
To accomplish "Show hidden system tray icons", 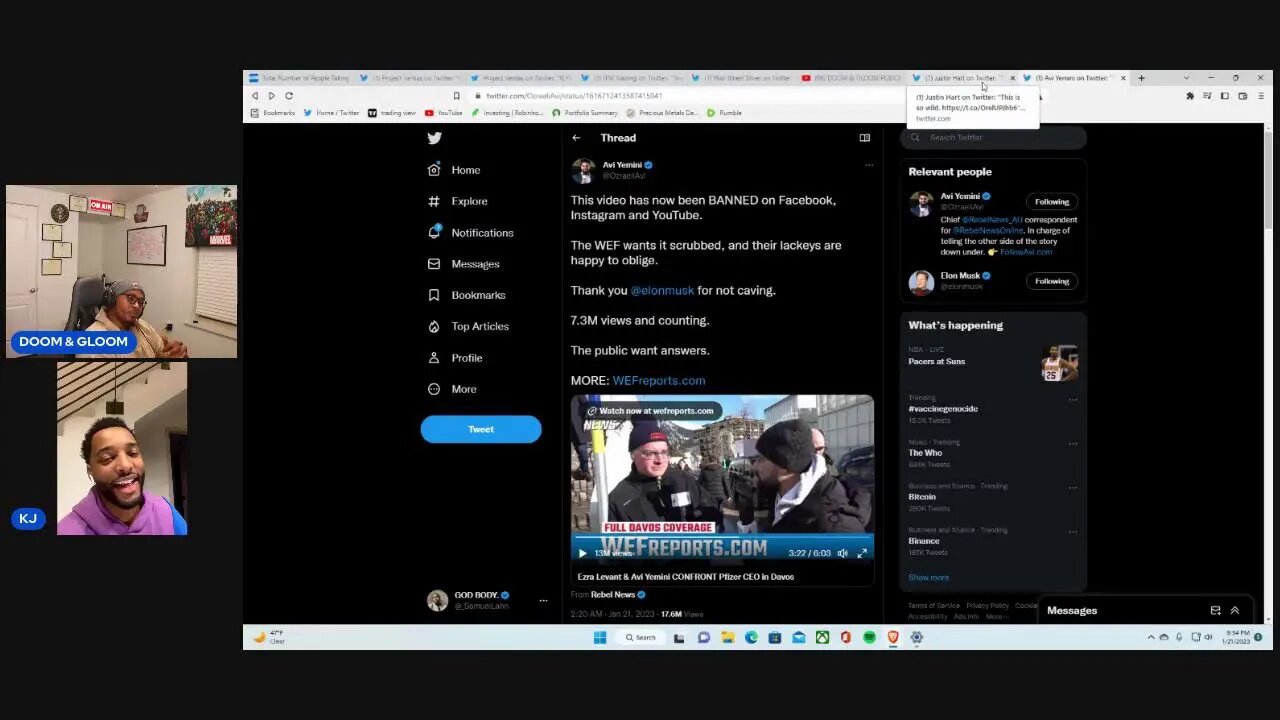I will click(1151, 637).
